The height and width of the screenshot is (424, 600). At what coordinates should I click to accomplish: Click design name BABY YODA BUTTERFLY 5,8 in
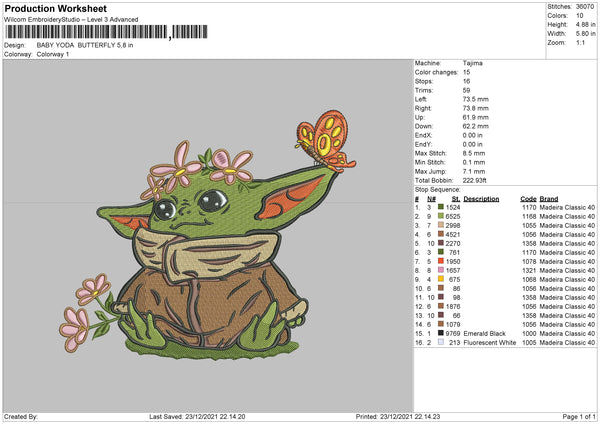85,45
